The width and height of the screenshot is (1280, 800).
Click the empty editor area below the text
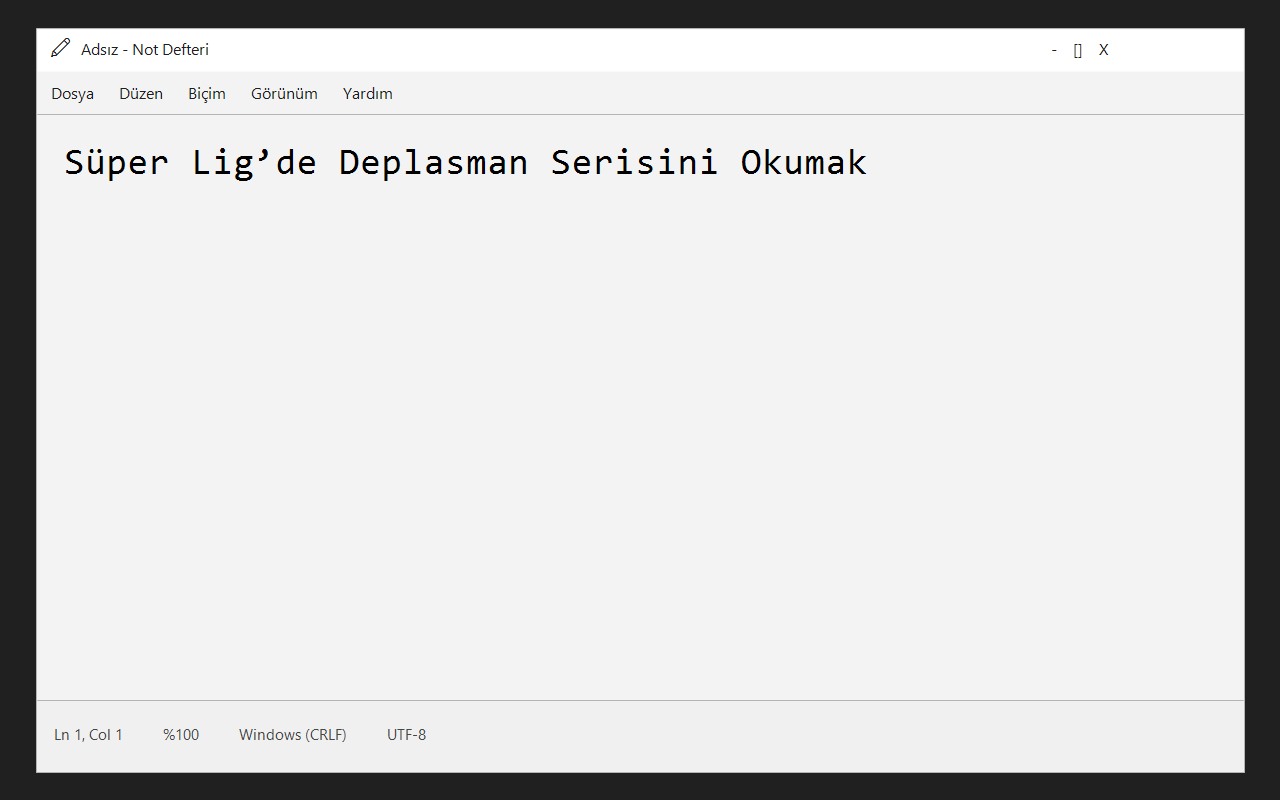tap(640, 440)
